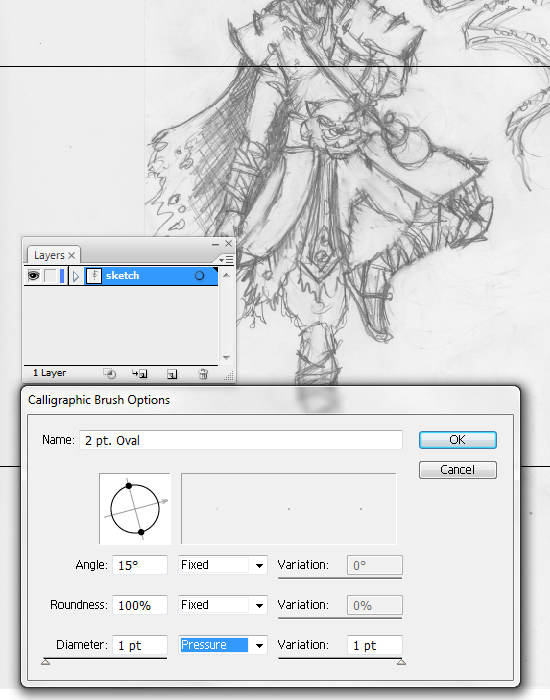Click the sketch layer color bar

[x=62, y=275]
